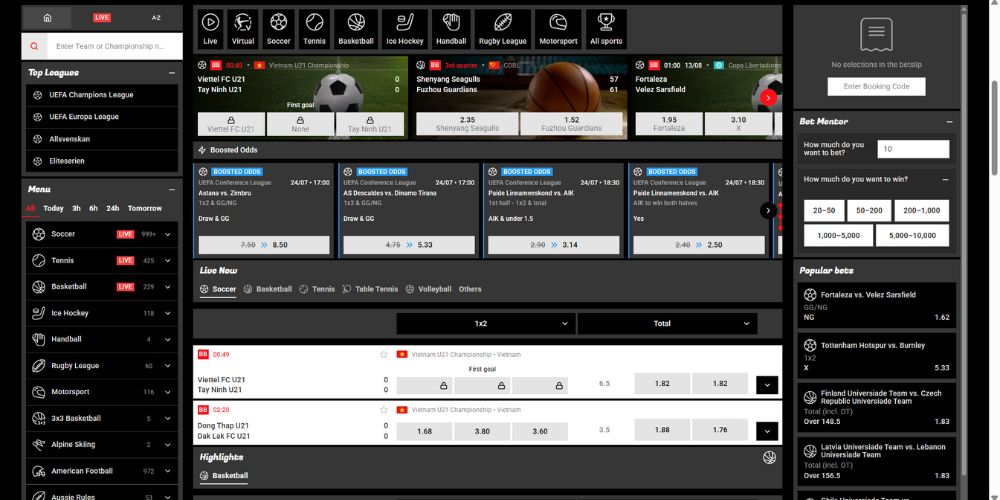Open 3x3 Basketball in sidebar menu
The height and width of the screenshot is (500, 1000).
point(102,418)
